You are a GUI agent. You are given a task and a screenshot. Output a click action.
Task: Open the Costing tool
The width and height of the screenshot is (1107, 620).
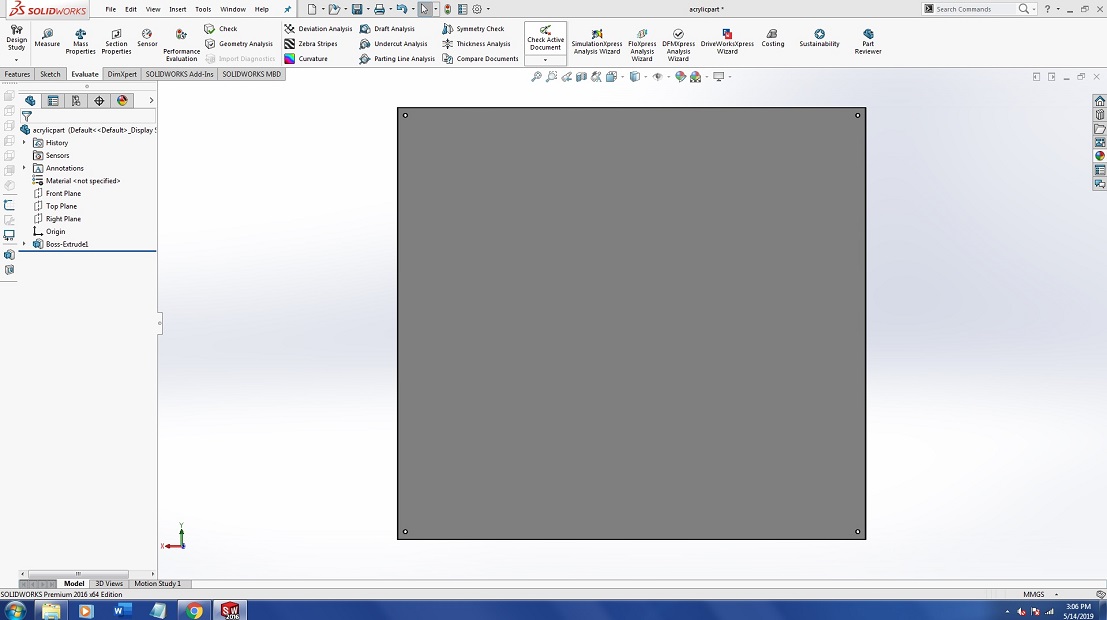(x=772, y=38)
